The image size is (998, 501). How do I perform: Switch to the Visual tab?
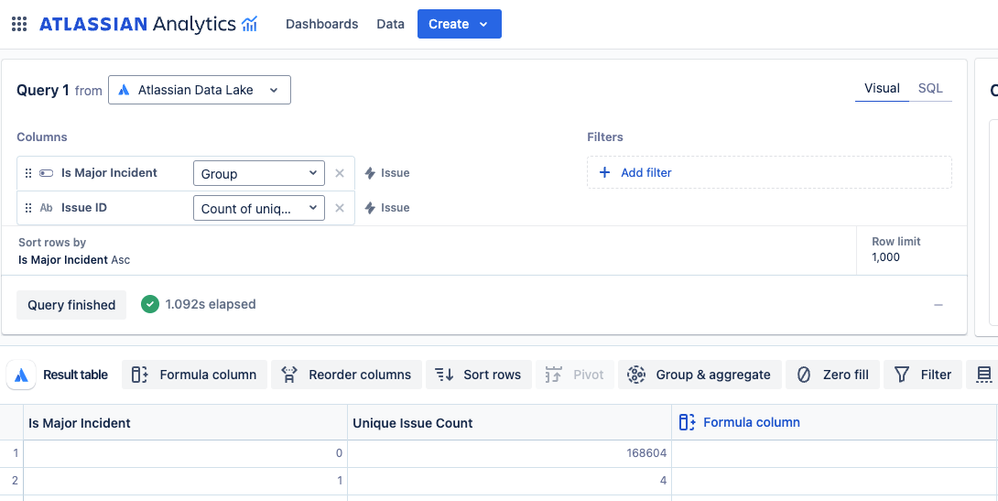click(882, 88)
